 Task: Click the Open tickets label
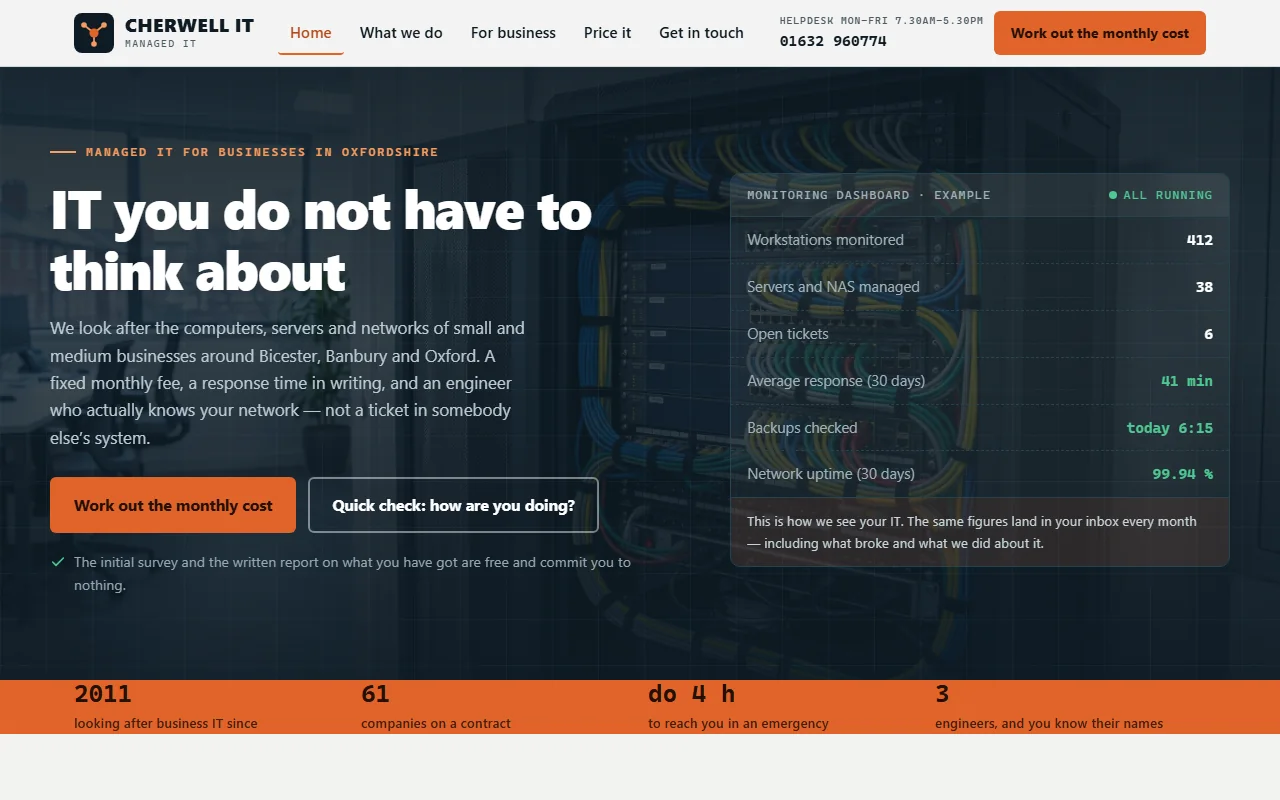[x=788, y=334]
